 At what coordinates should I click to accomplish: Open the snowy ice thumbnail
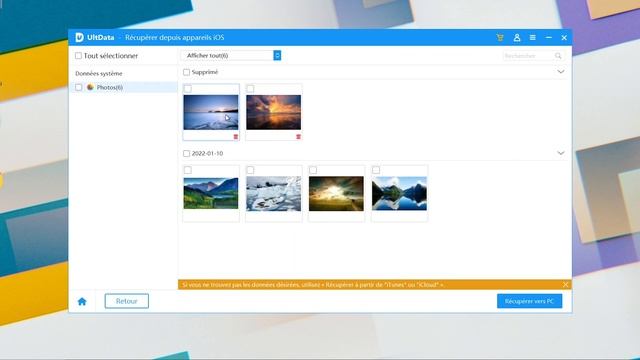(x=273, y=193)
